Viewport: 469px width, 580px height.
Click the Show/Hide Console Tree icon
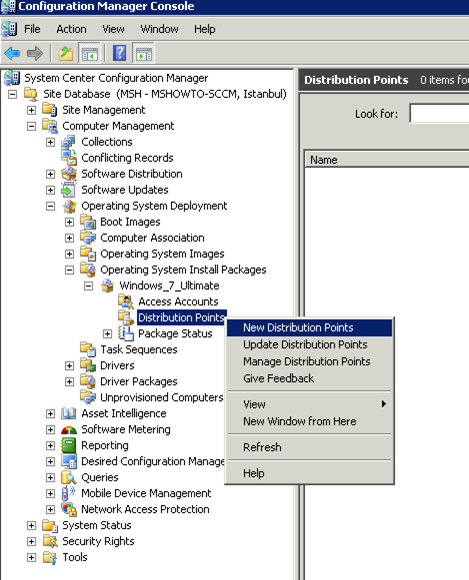pos(90,54)
